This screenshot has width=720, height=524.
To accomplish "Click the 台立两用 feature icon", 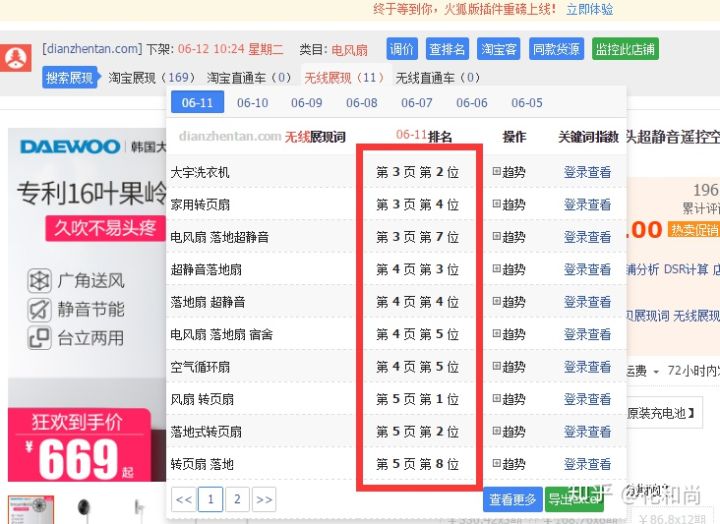I will pyautogui.click(x=39, y=338).
